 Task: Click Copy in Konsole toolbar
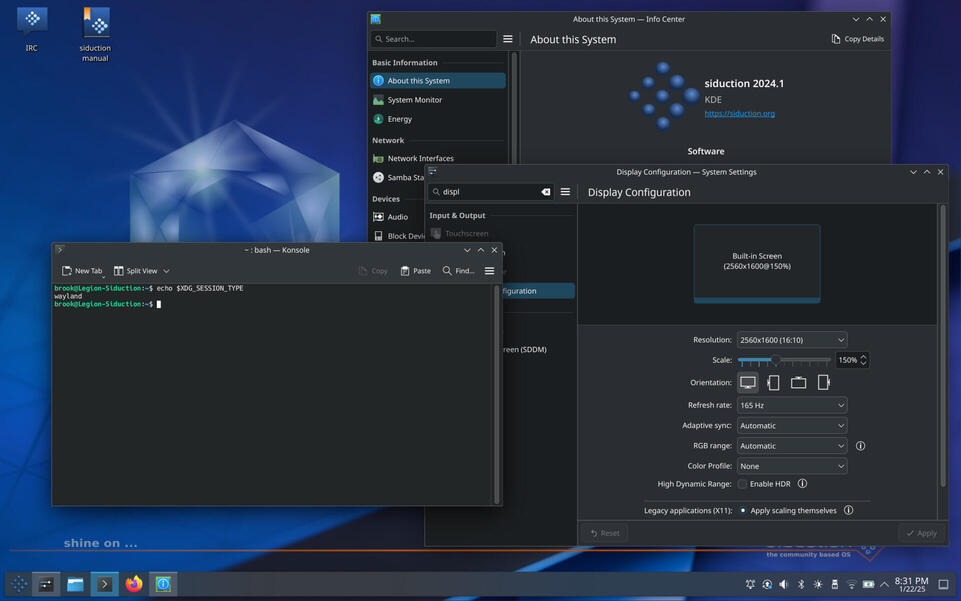pyautogui.click(x=373, y=271)
